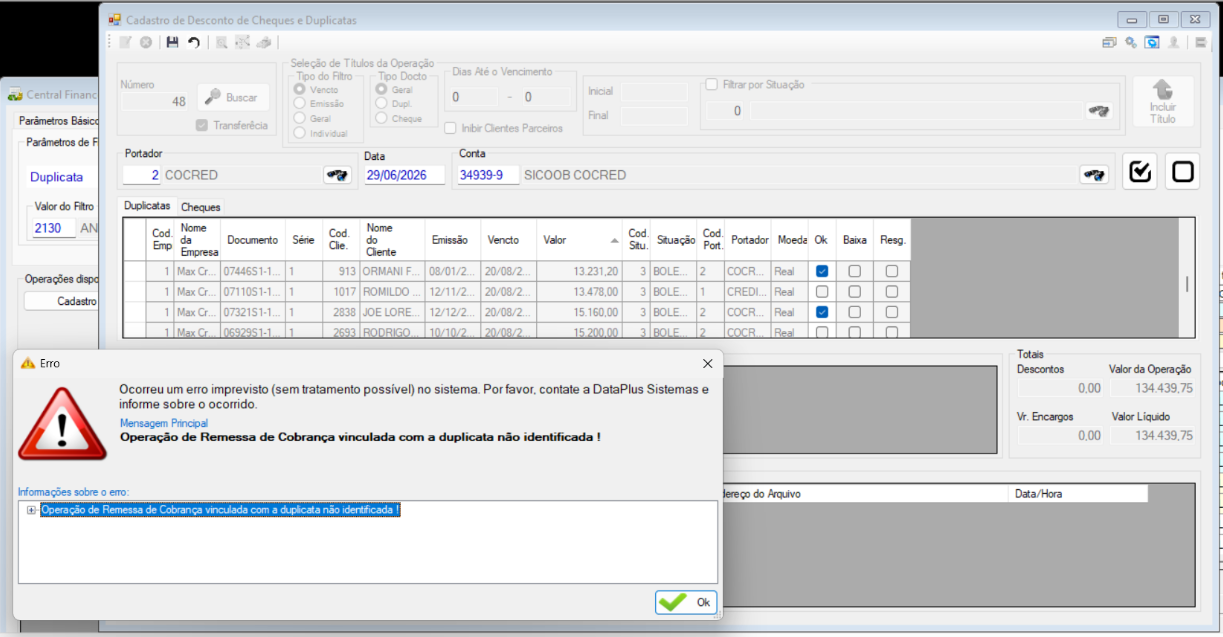Screen dimensions: 1223x637
Task: Click the duplicatas grid vertical scrollbar
Action: click(x=1187, y=278)
